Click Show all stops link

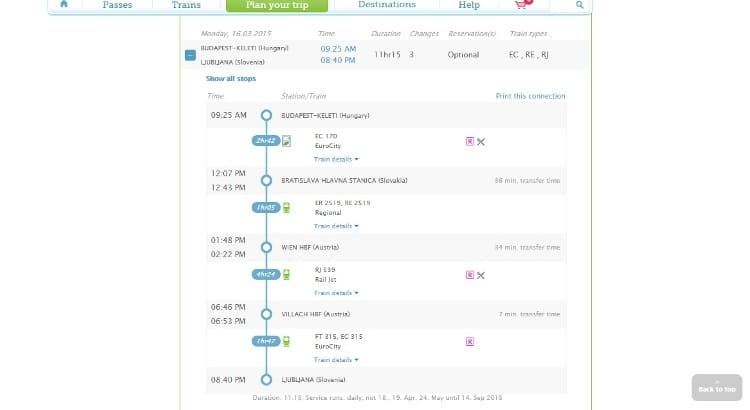[x=231, y=78]
